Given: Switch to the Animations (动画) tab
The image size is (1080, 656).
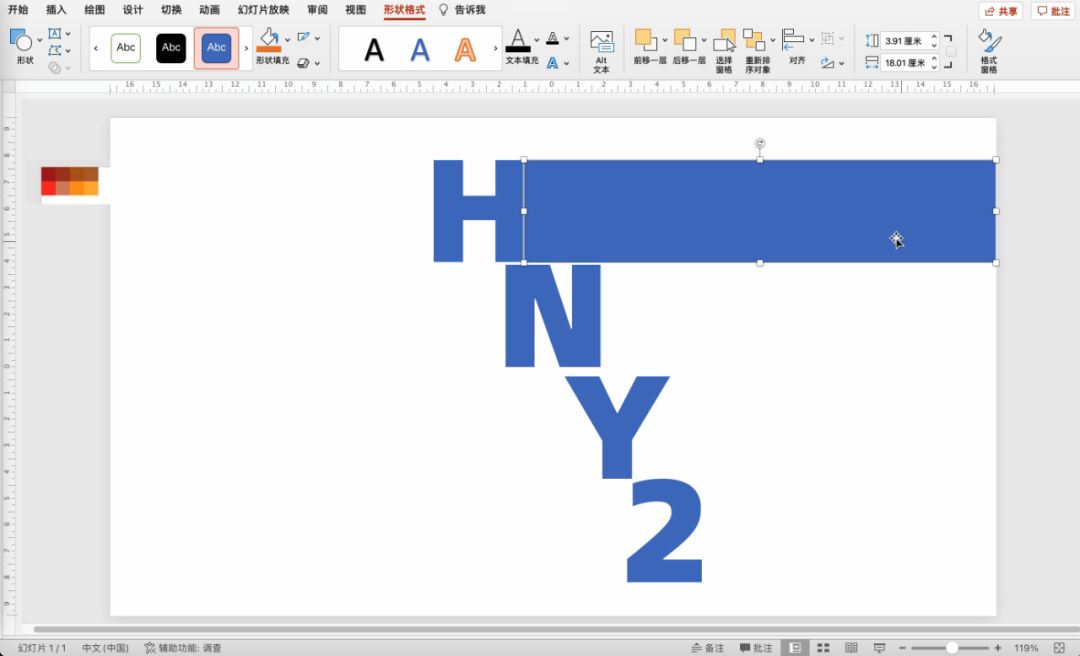Looking at the screenshot, I should click(x=209, y=10).
